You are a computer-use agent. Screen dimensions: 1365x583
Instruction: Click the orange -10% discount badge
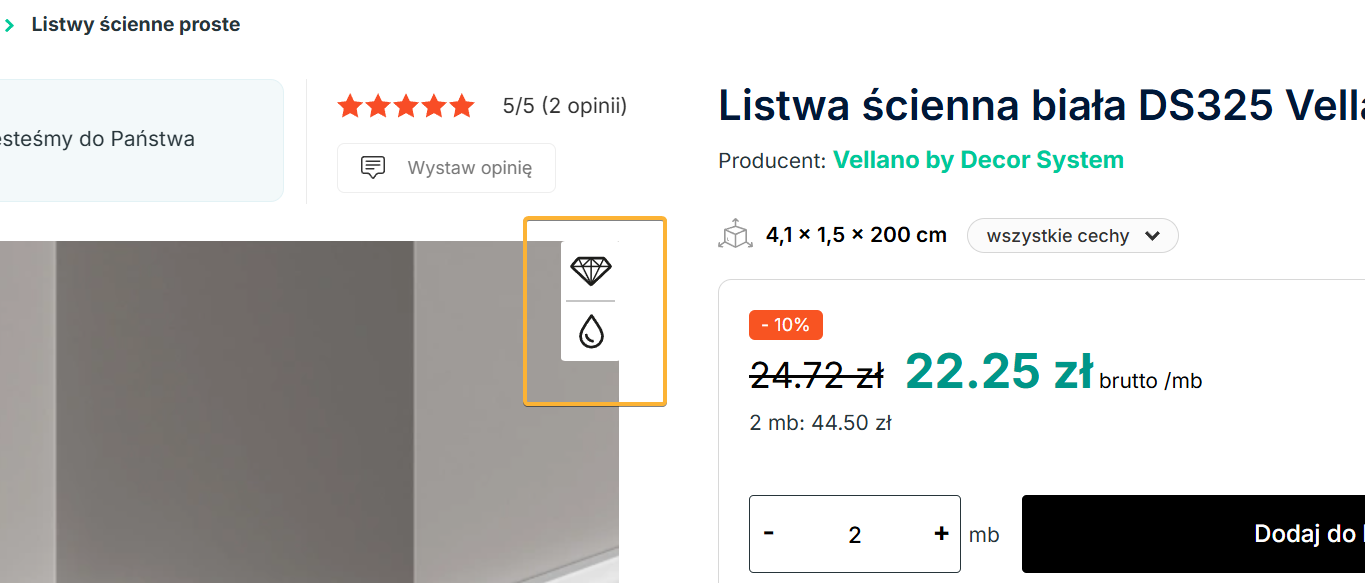point(785,325)
